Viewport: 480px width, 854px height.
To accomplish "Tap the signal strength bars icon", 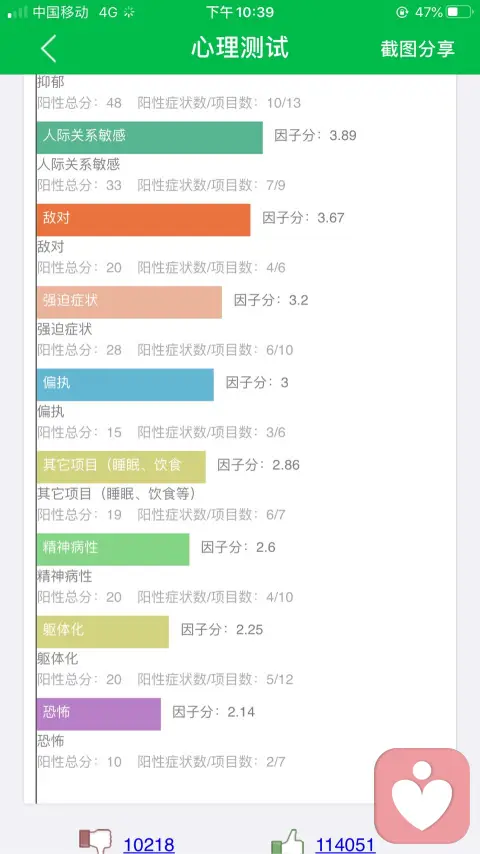I will click(17, 13).
